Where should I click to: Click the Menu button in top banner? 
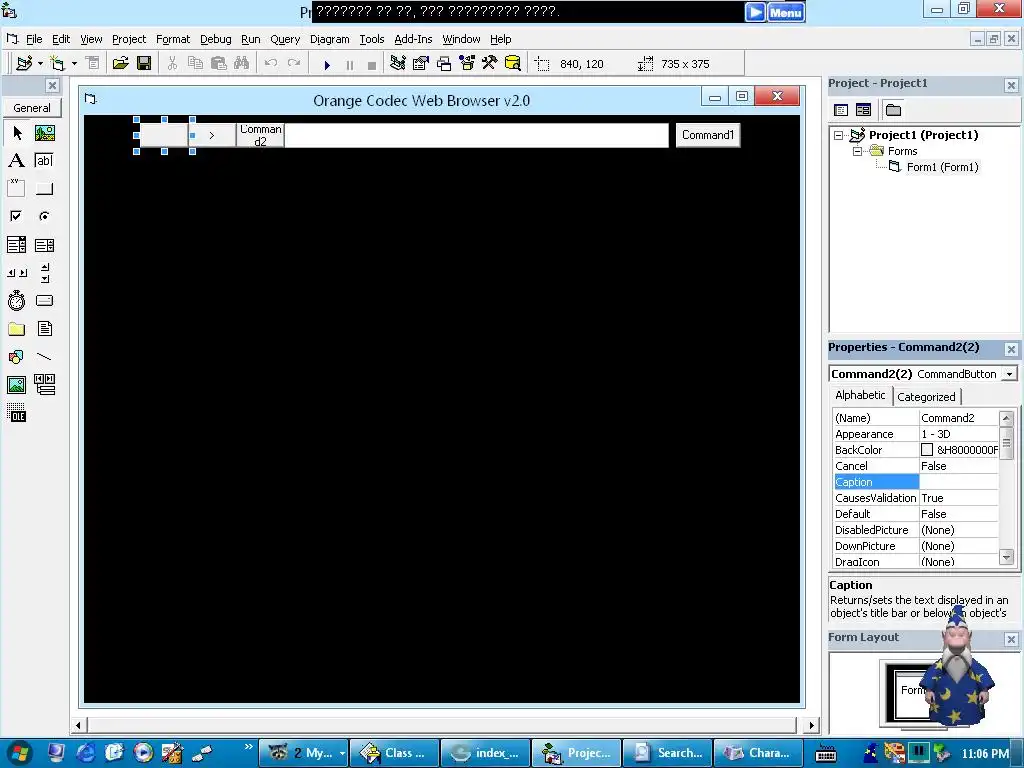point(785,12)
